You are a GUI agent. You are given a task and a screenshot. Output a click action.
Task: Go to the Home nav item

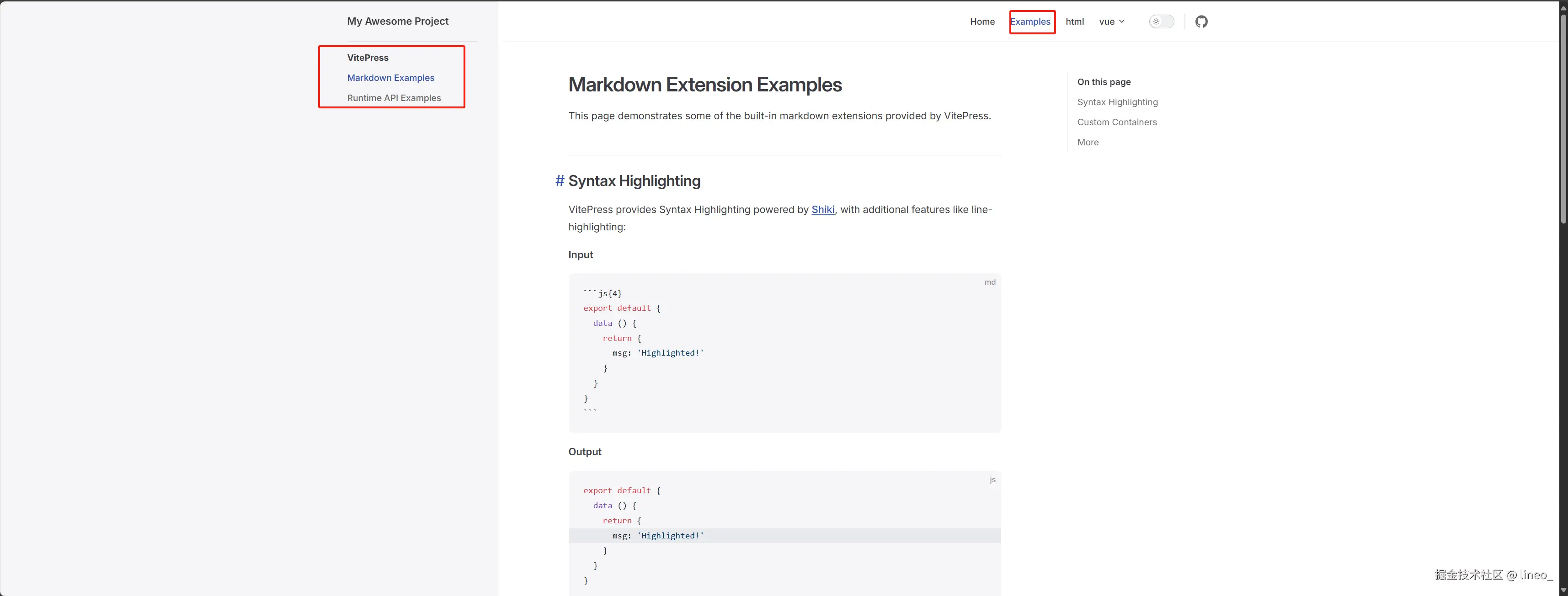pos(982,22)
